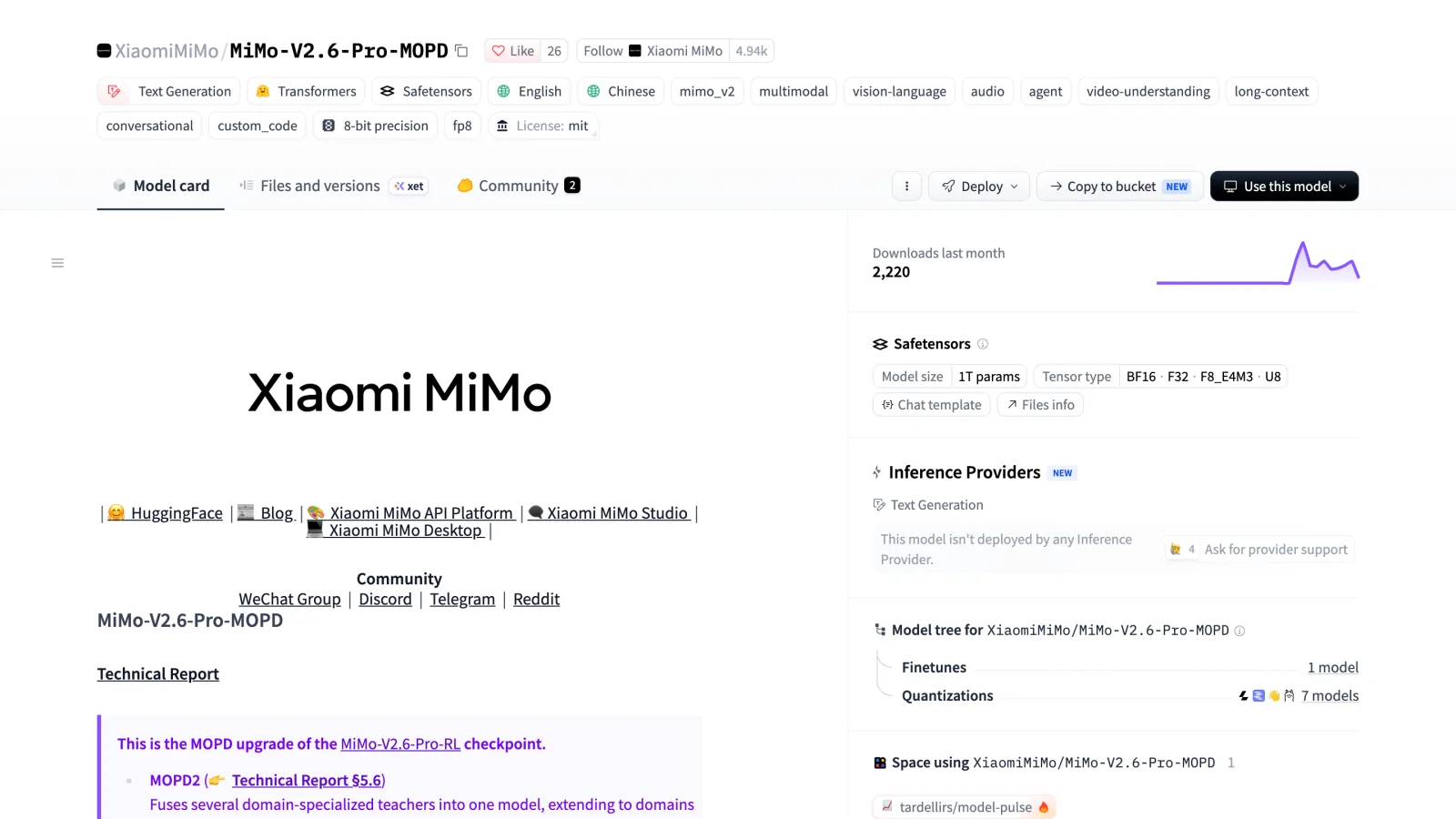Viewport: 1456px width, 819px height.
Task: Click the Safetensors tag
Action: click(x=427, y=91)
